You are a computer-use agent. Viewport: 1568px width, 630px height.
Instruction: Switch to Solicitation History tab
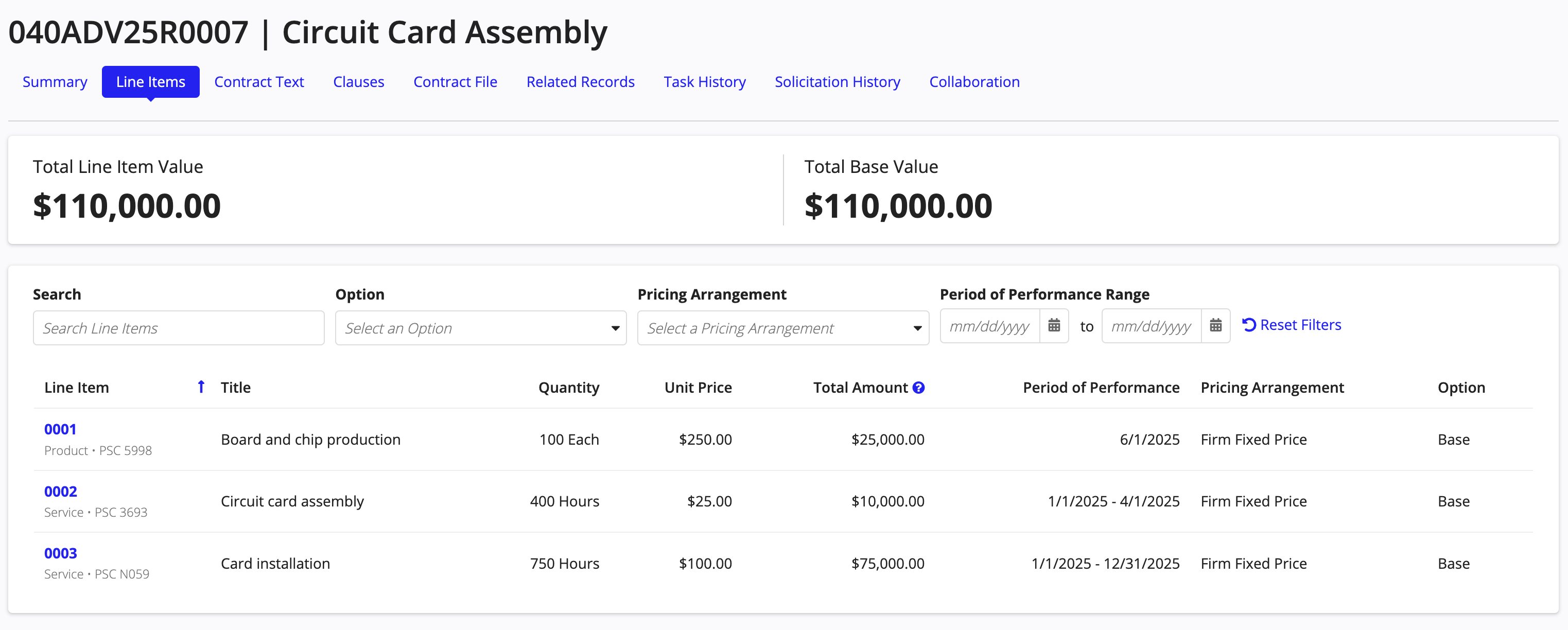(837, 81)
